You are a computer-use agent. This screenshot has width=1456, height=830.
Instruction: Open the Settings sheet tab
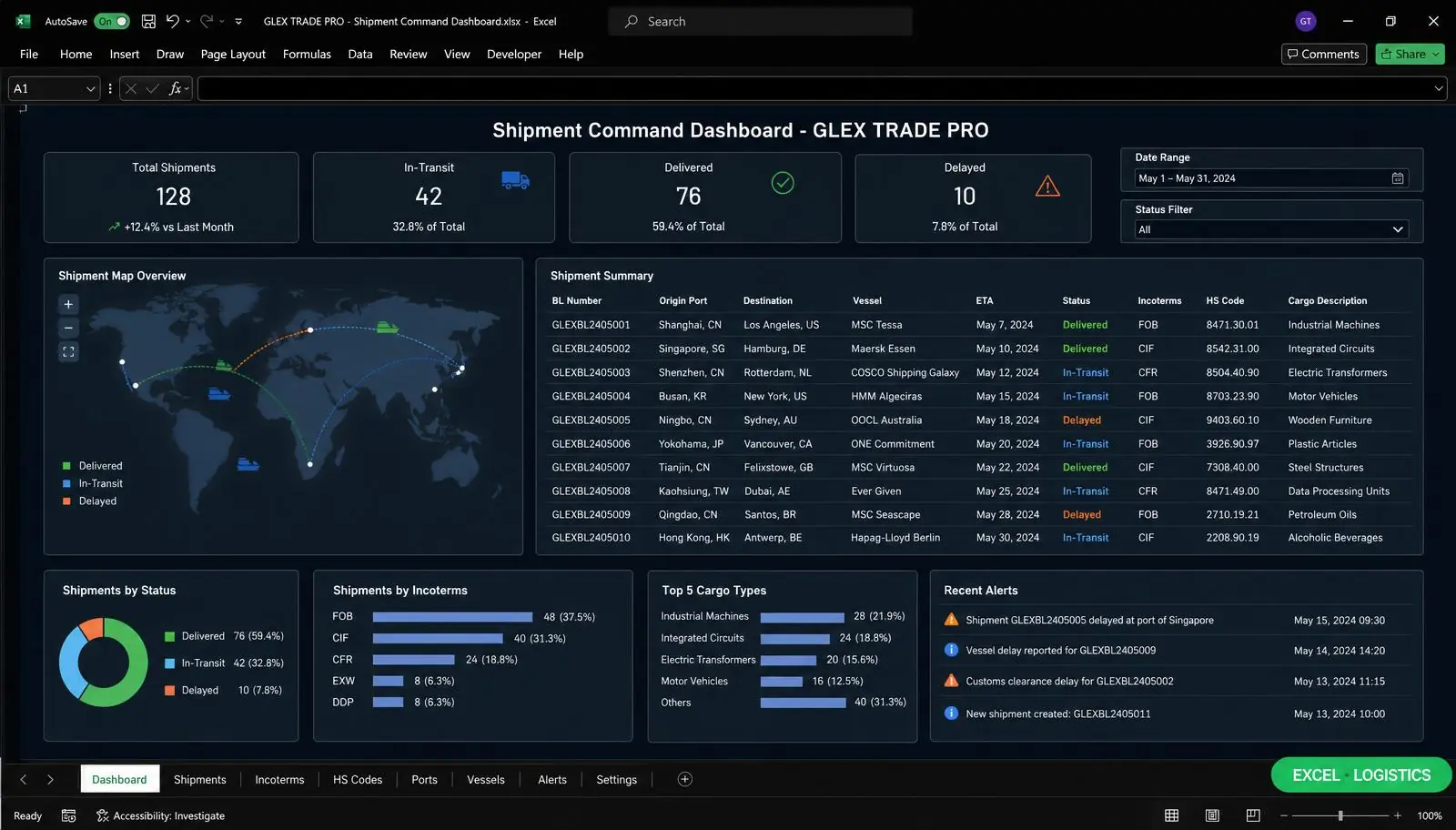click(x=616, y=779)
